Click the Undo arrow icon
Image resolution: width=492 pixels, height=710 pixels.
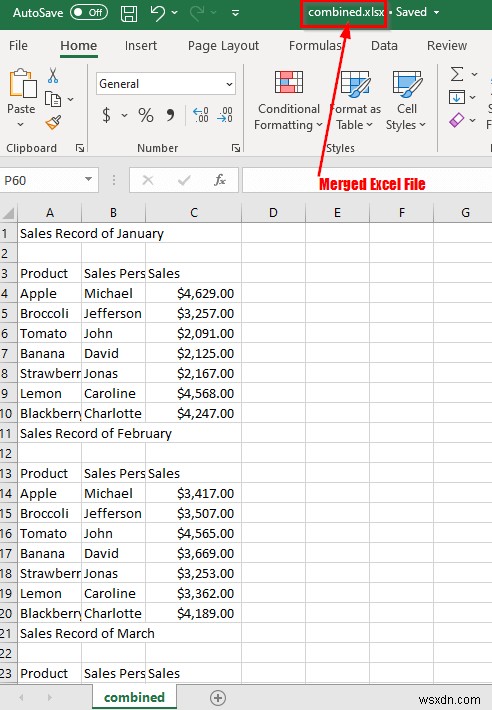coord(158,13)
